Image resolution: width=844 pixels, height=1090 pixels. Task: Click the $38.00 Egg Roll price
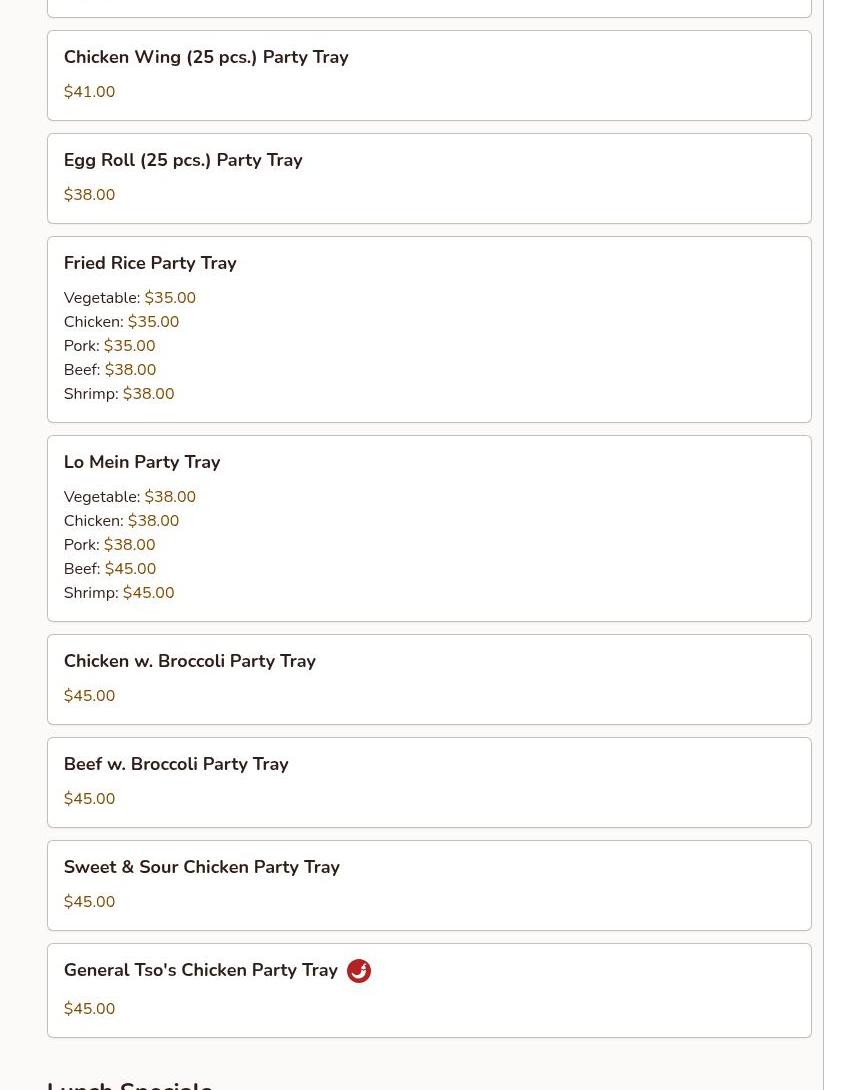[x=89, y=195]
